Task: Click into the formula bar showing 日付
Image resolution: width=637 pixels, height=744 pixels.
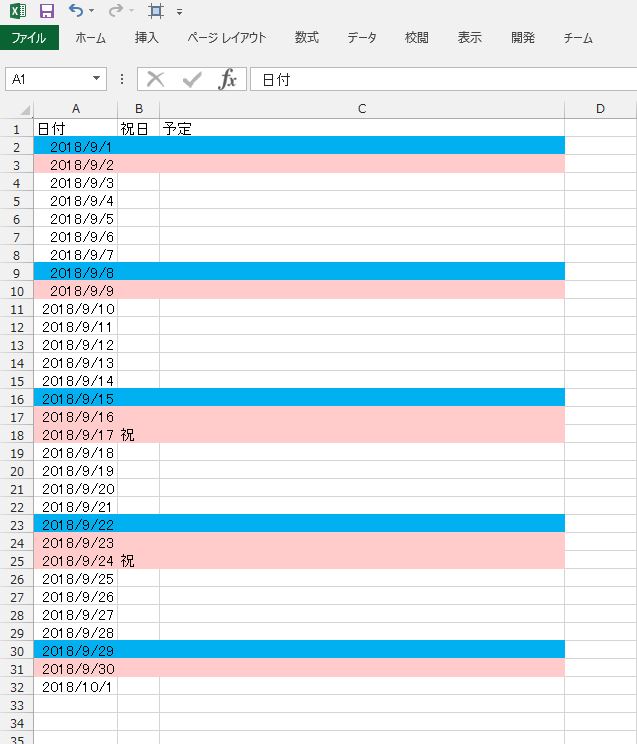Action: pos(440,79)
